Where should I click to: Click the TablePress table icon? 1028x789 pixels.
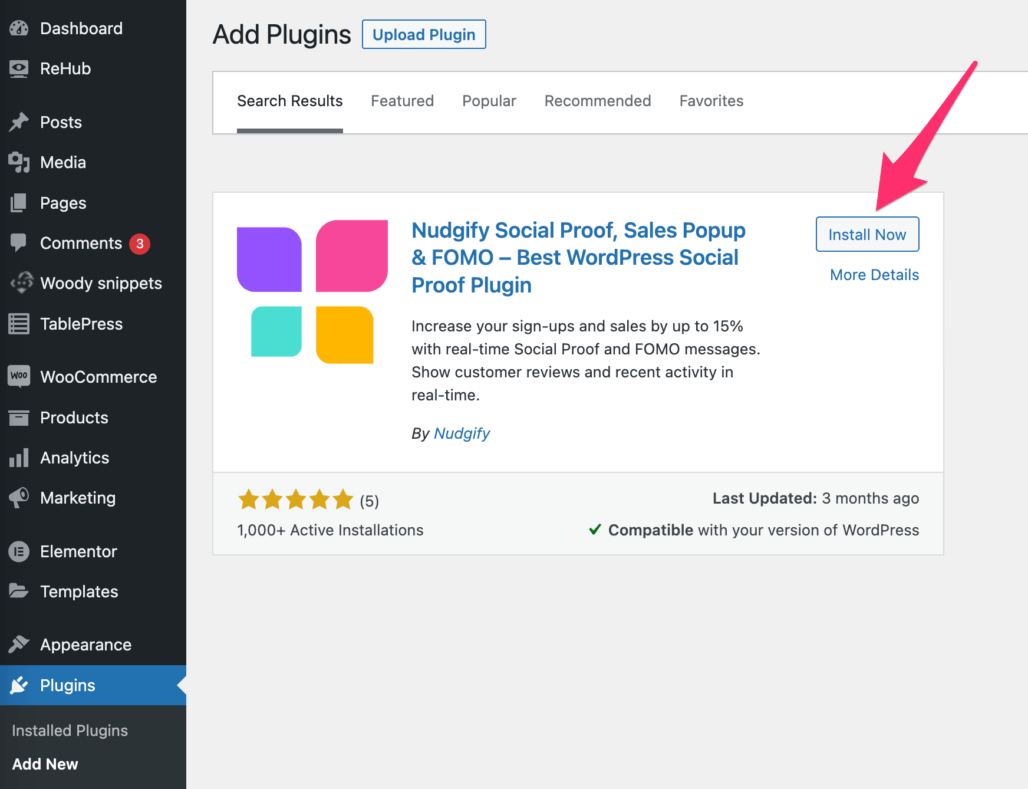point(19,323)
